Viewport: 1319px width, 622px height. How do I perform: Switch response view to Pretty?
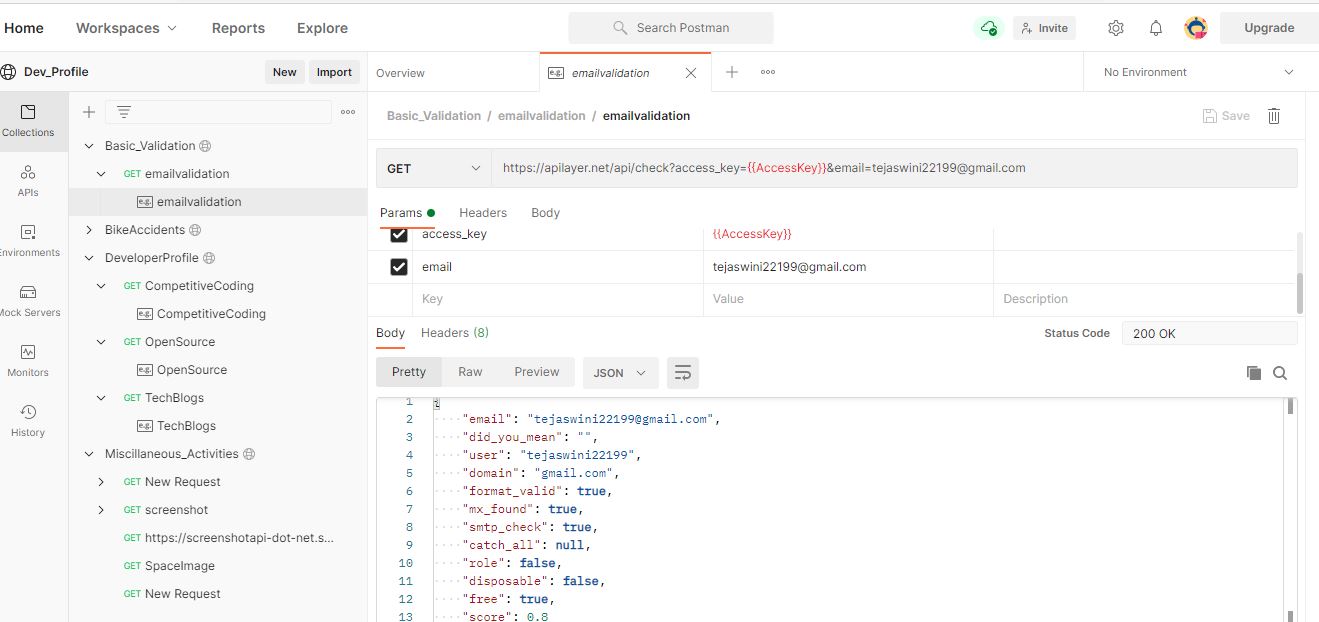409,372
